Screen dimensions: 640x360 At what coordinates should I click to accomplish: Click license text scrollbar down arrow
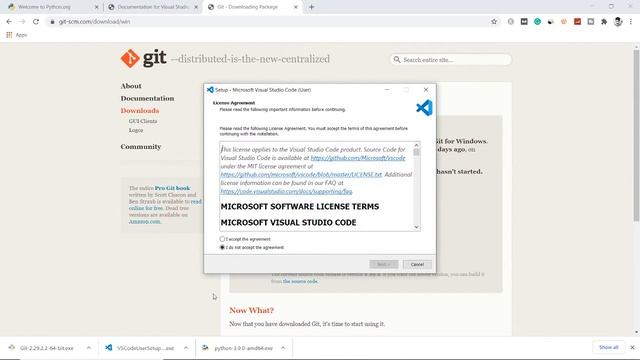(416, 227)
